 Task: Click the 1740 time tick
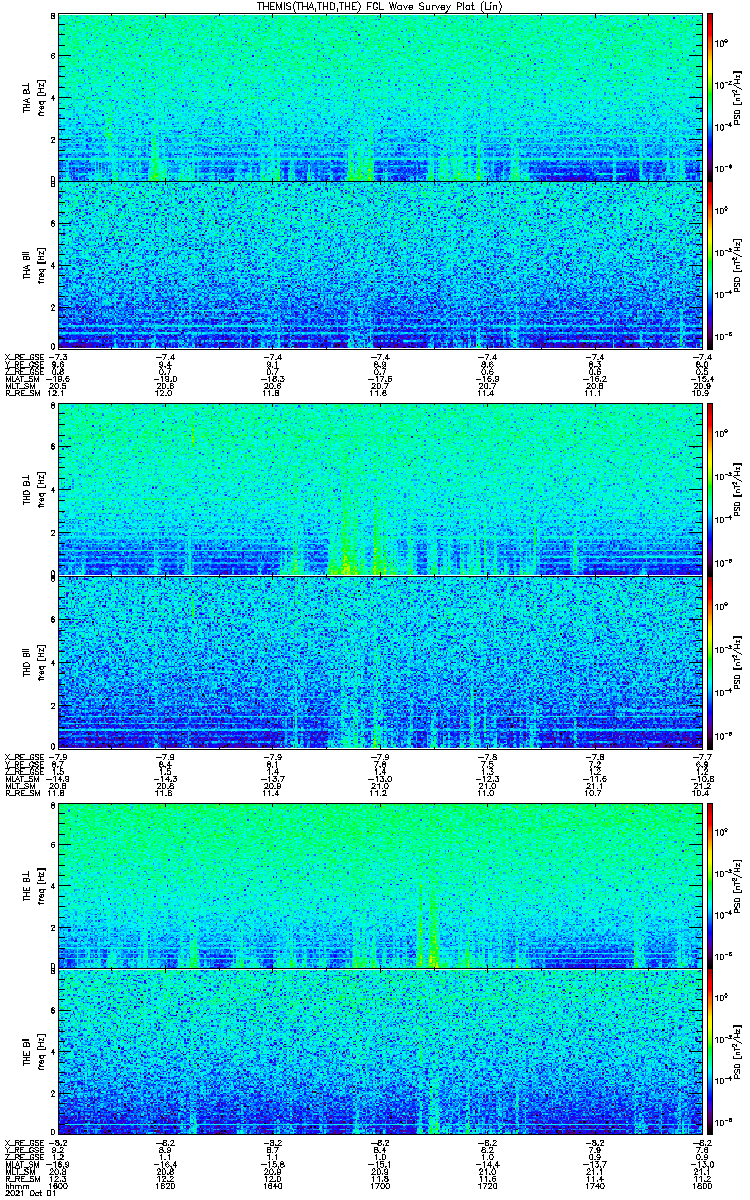pos(594,1187)
